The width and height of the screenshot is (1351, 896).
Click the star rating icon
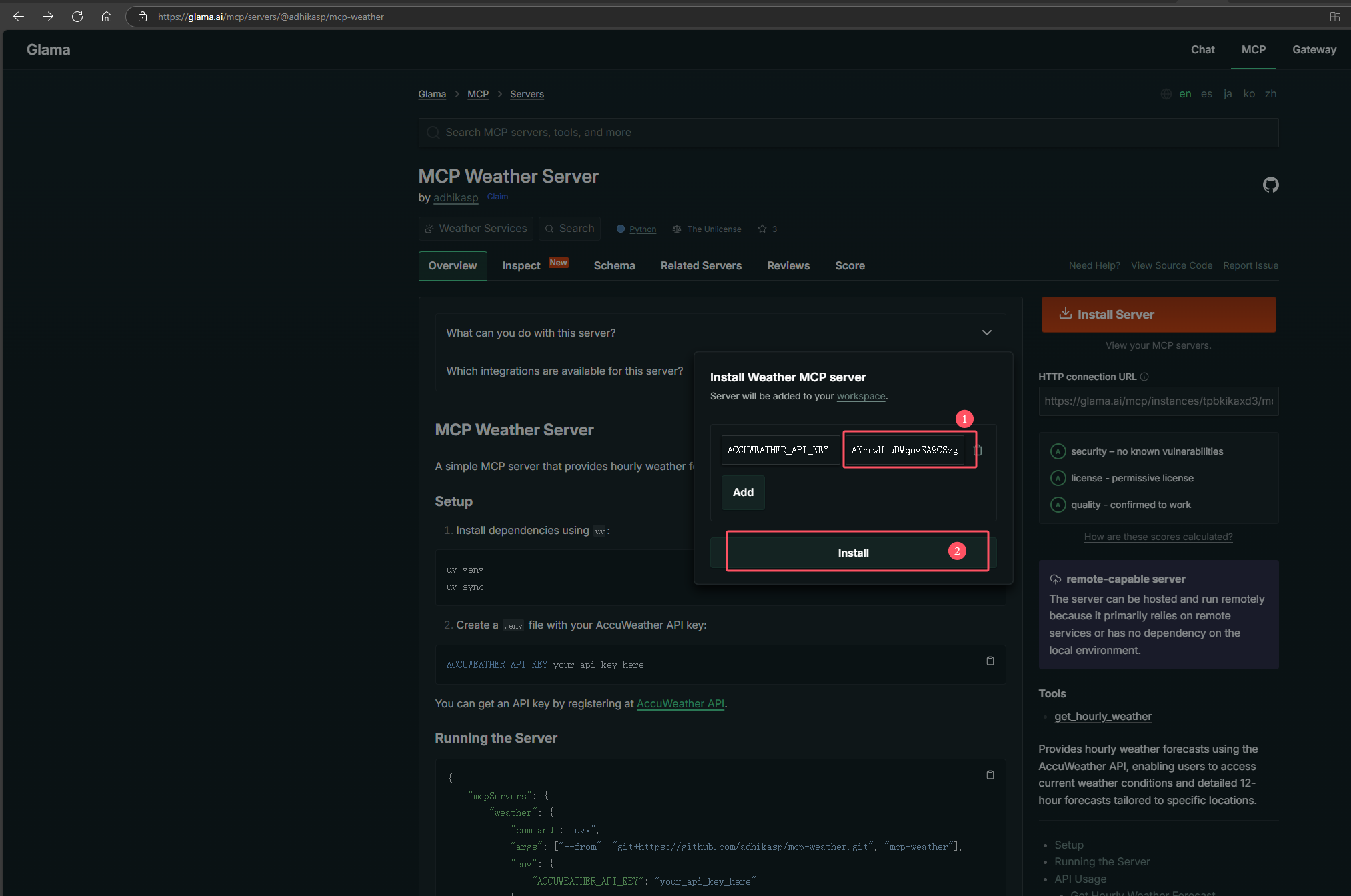point(762,229)
